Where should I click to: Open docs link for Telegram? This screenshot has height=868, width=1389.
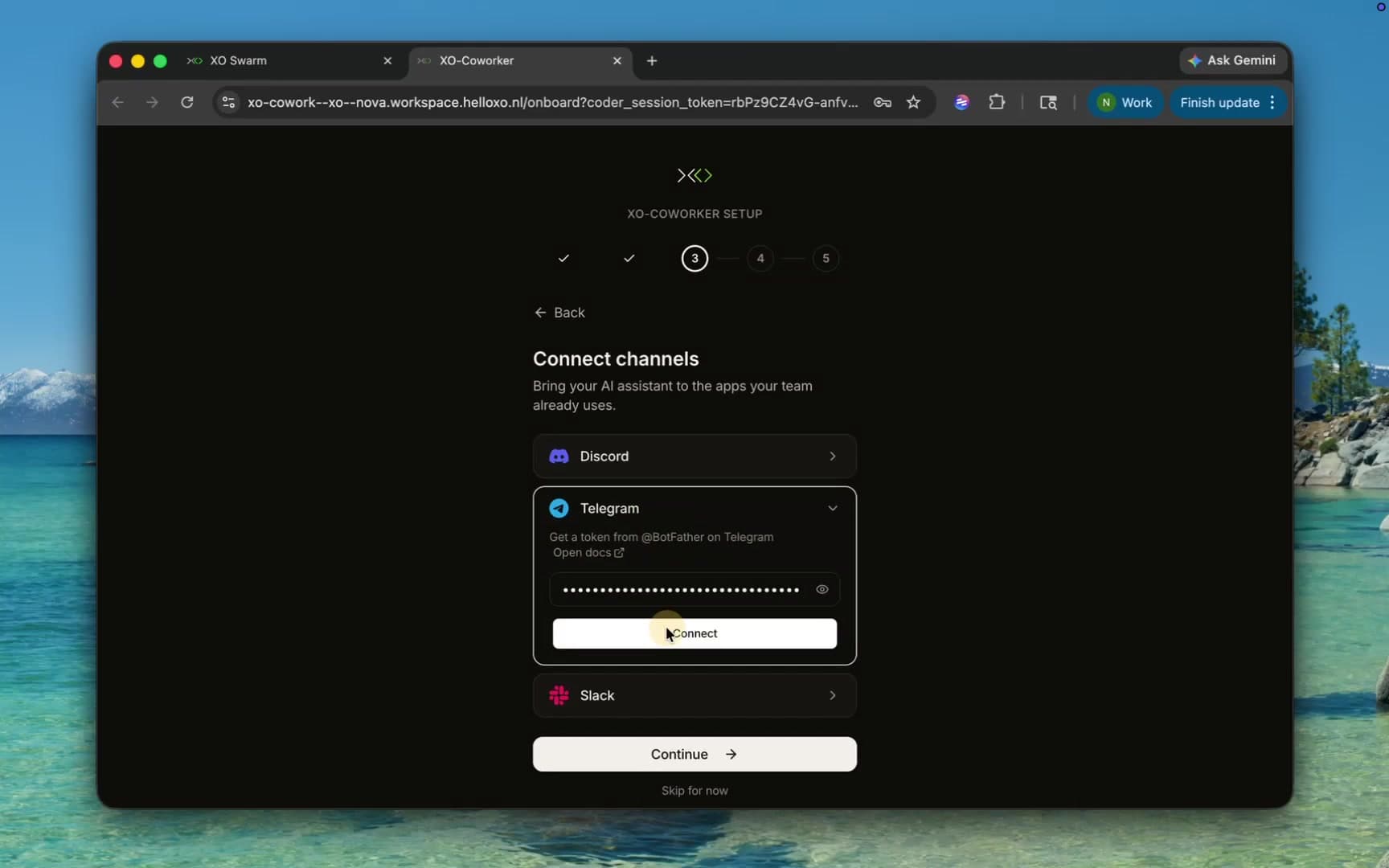[588, 552]
